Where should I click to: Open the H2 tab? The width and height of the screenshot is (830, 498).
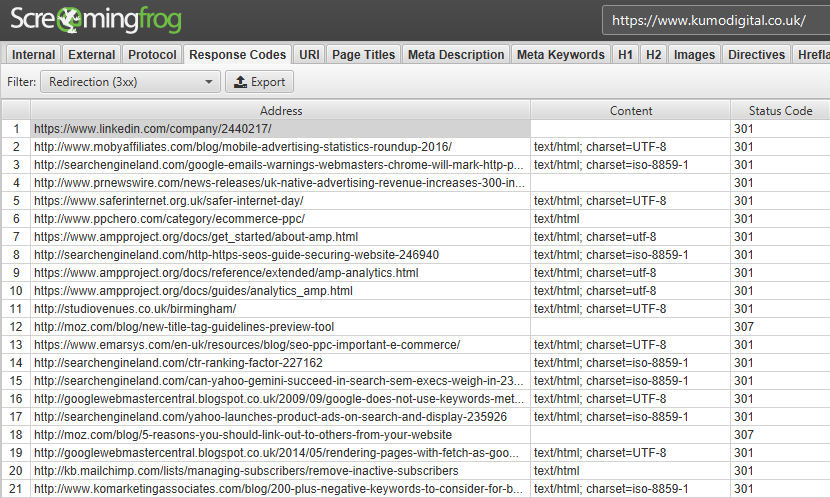(653, 55)
